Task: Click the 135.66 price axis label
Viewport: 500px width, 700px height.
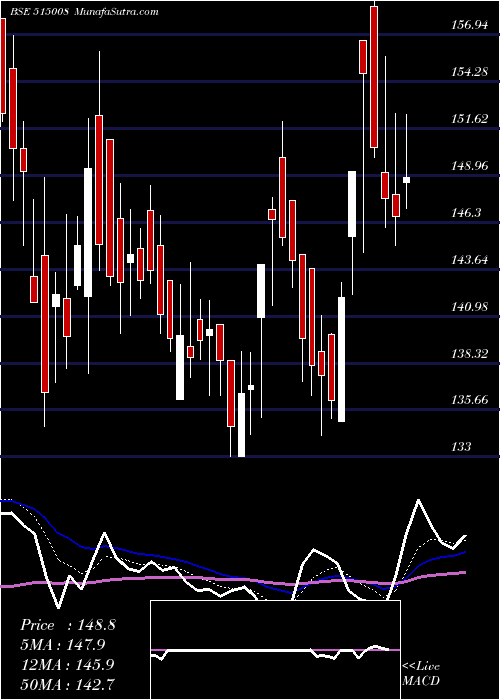Action: (469, 400)
